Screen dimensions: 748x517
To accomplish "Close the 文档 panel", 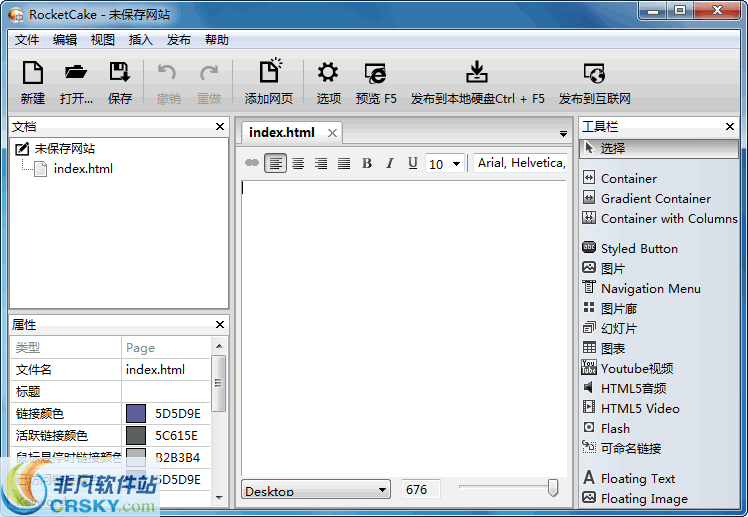I will pyautogui.click(x=220, y=126).
